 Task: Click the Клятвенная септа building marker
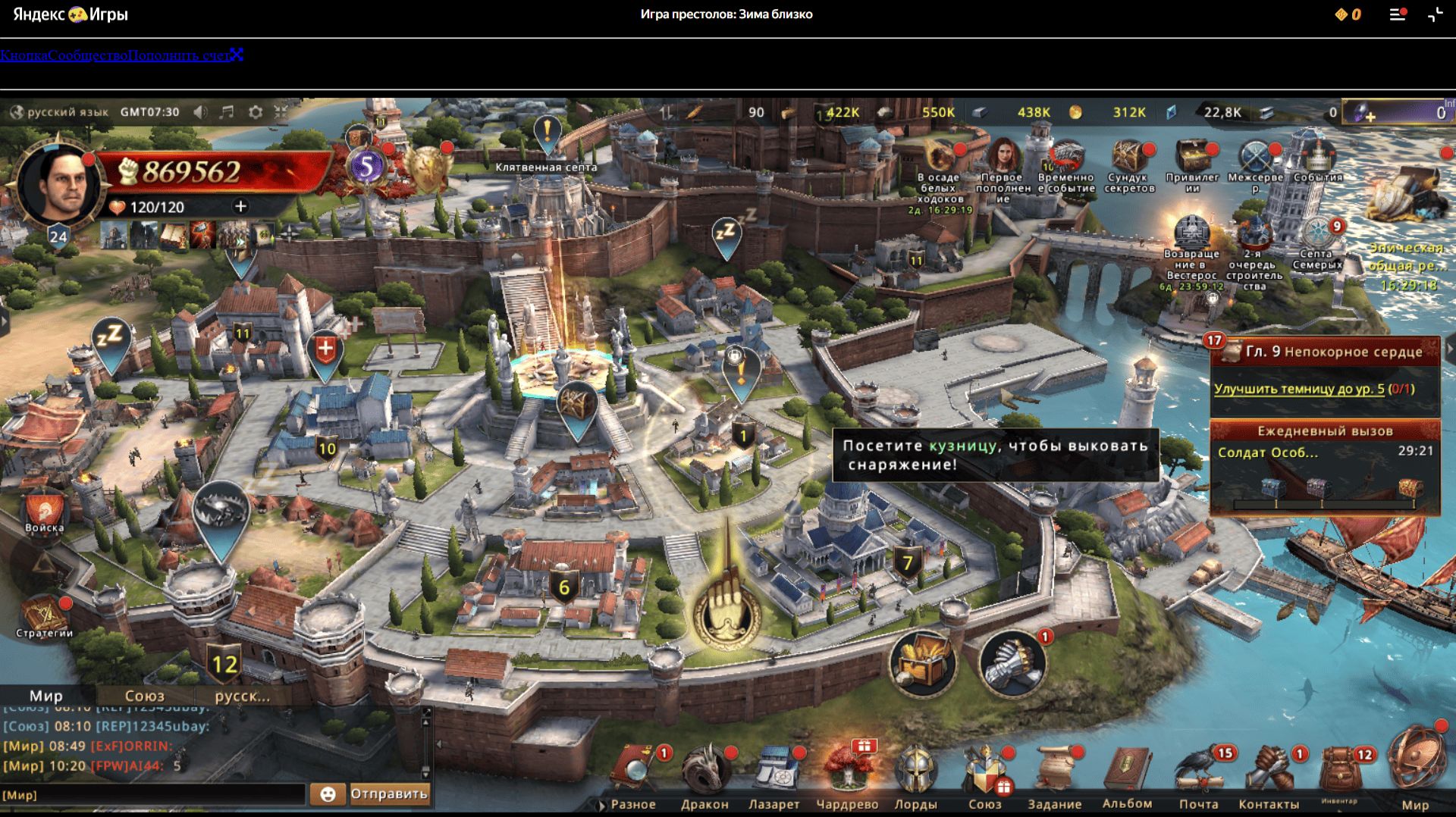point(547,135)
